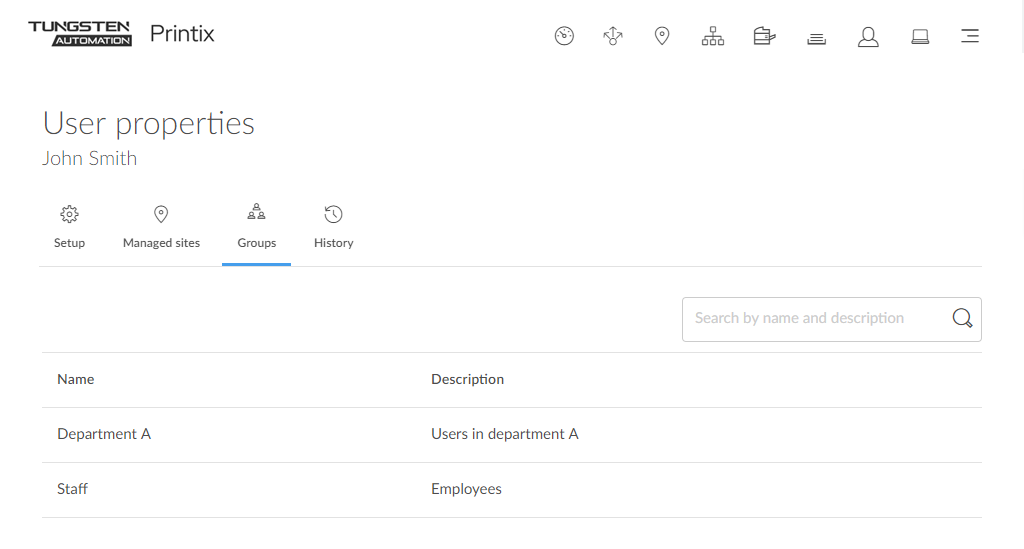
Task: Click the Name column header
Action: coord(76,379)
